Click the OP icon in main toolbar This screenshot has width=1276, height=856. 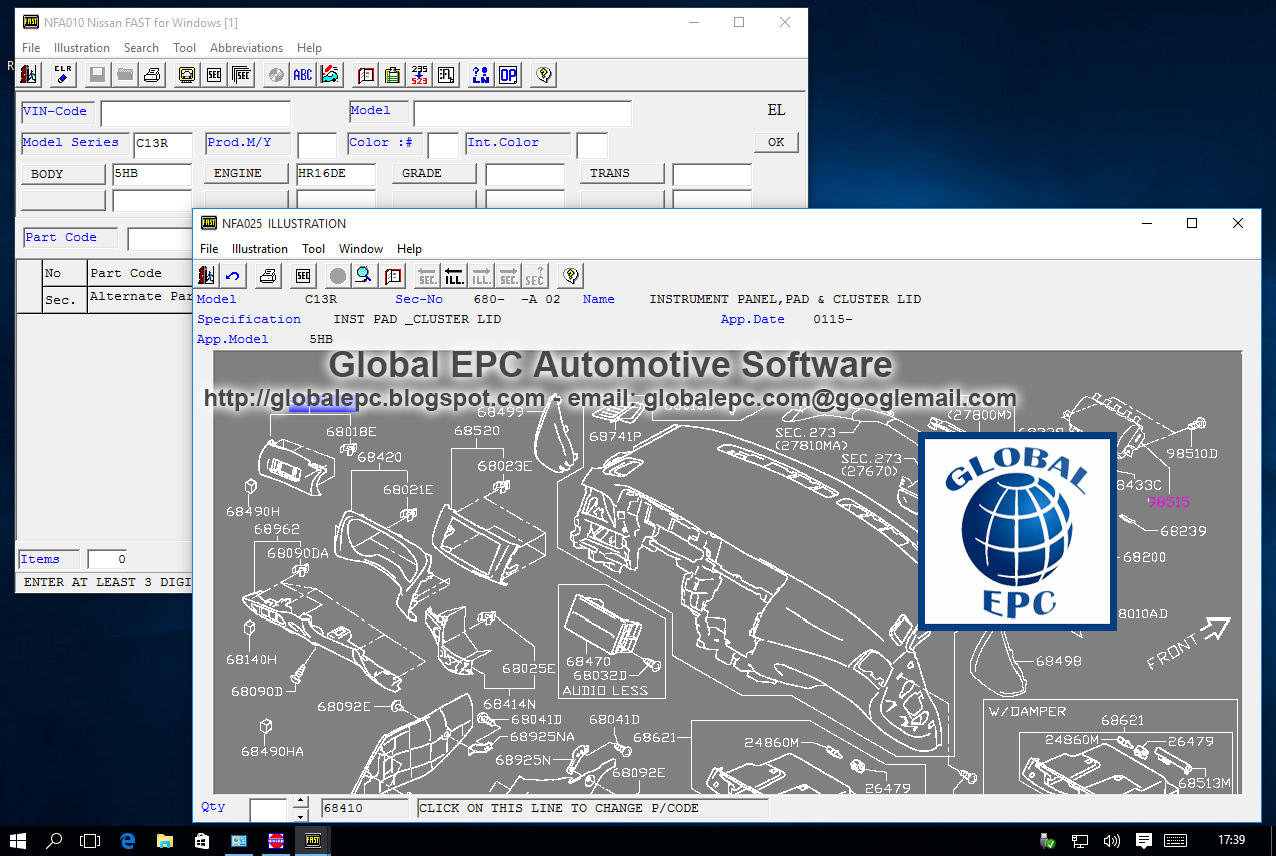(508, 74)
